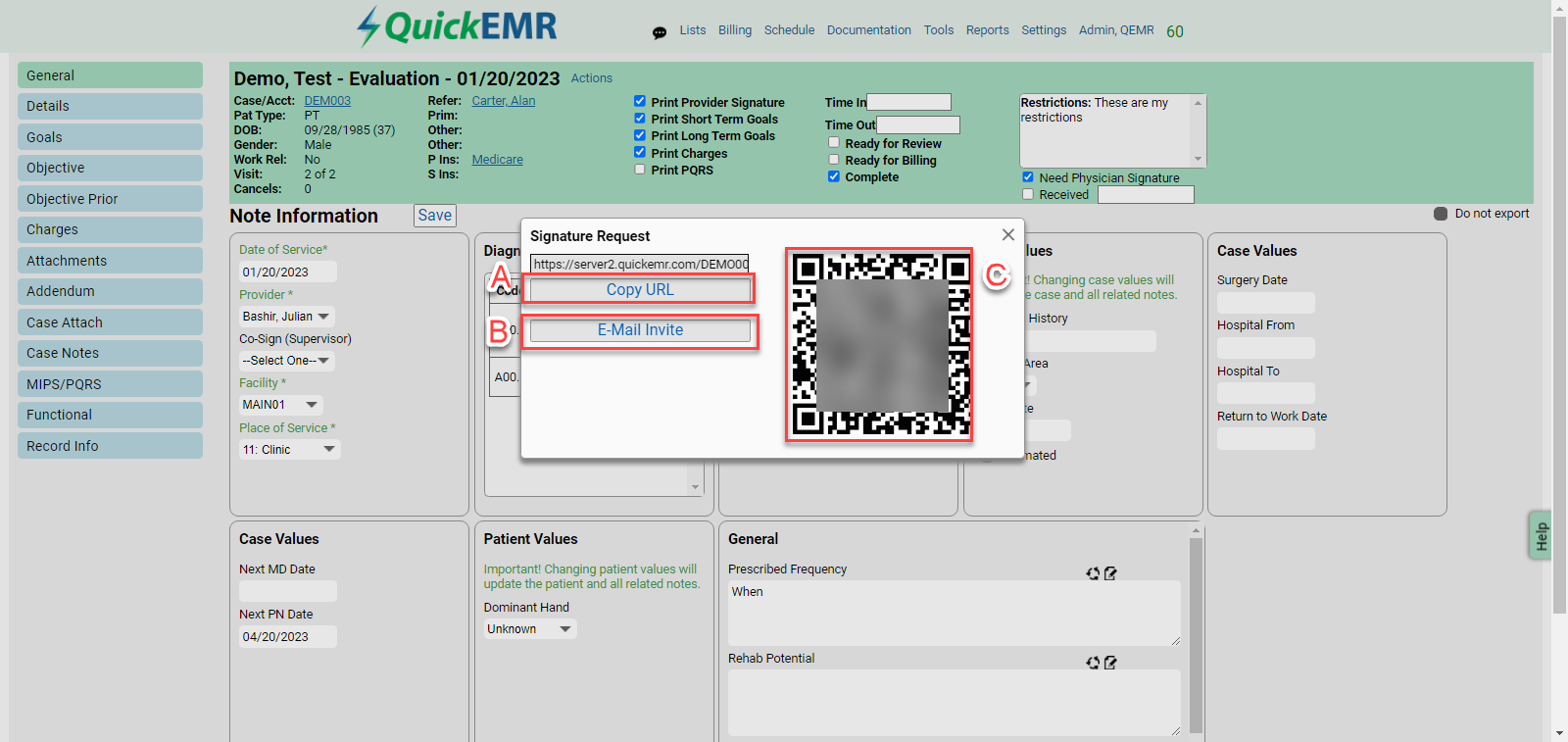Screen dimensions: 1568x742
Task: View the Case Notes tab
Action: (x=110, y=353)
